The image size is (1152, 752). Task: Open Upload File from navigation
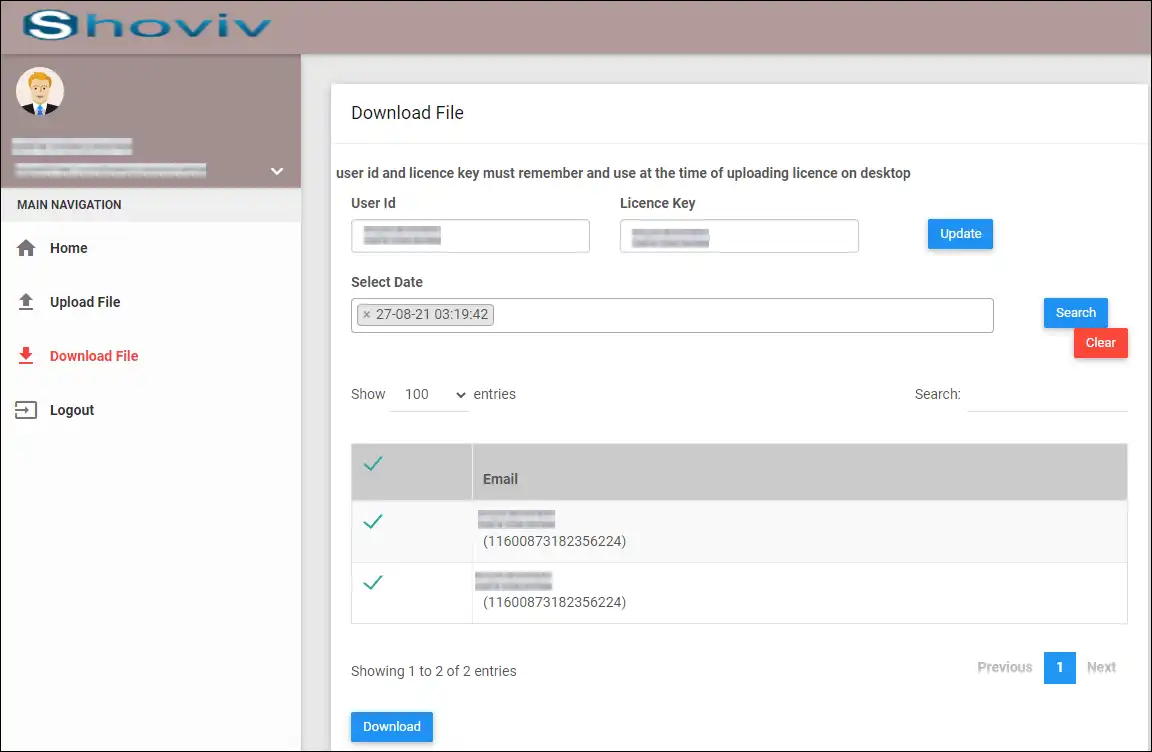click(85, 302)
